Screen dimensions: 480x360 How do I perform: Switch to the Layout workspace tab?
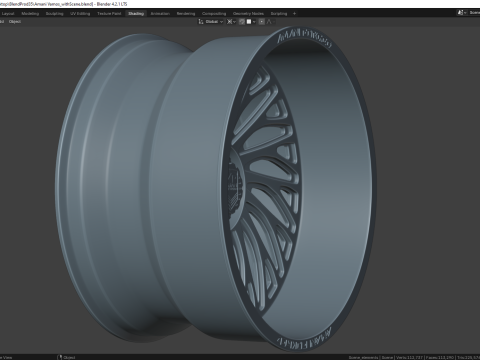tap(8, 14)
